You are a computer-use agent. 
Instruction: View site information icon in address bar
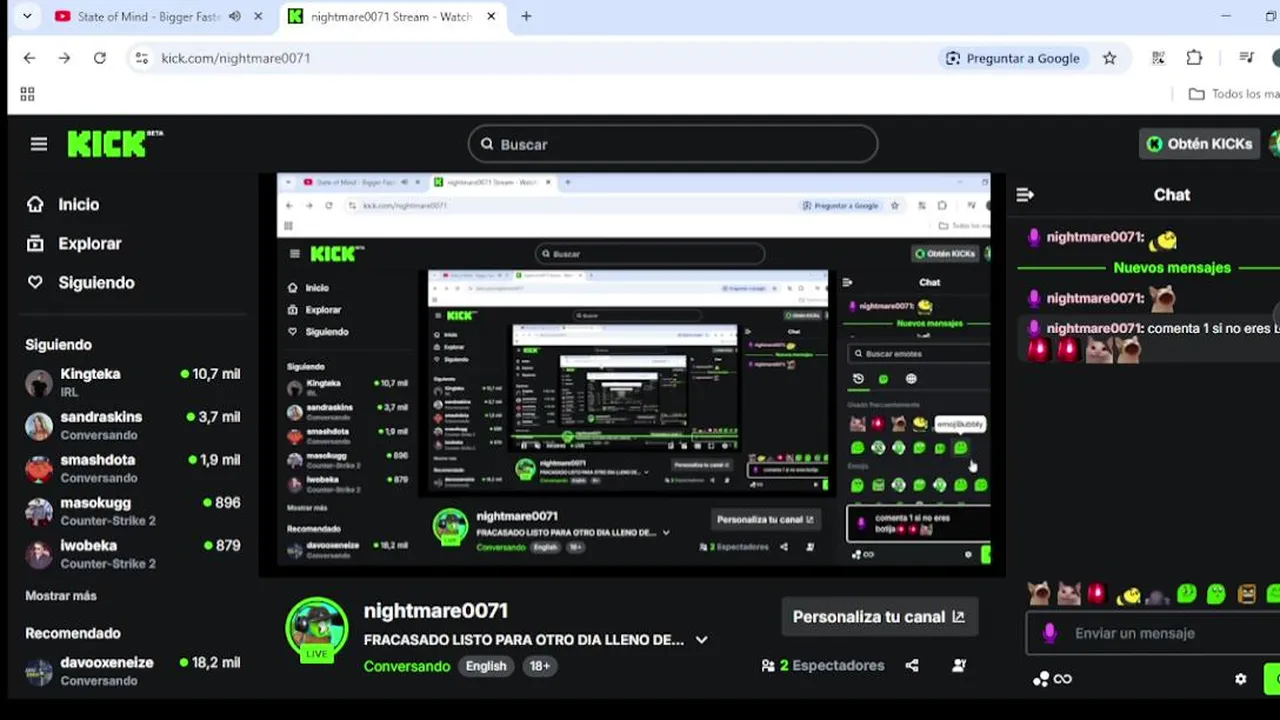coord(141,58)
